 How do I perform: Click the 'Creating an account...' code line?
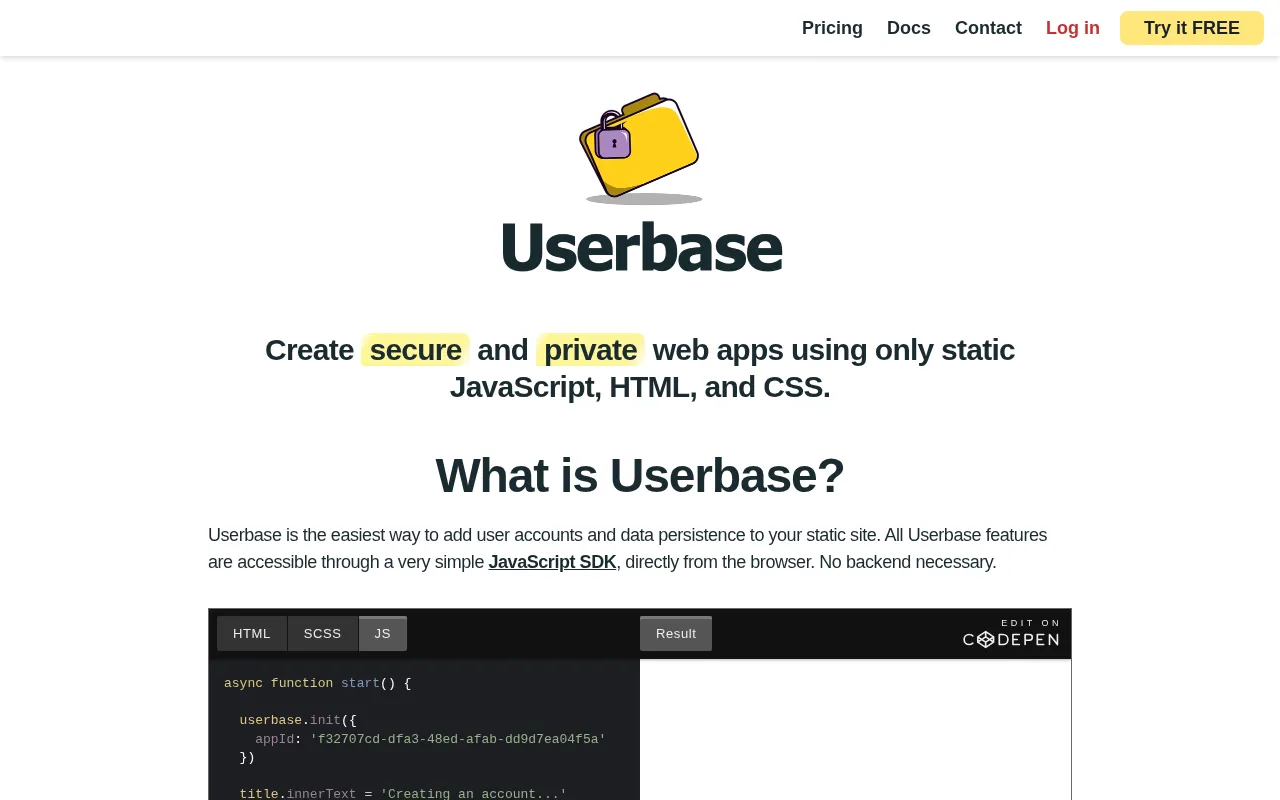tap(403, 793)
